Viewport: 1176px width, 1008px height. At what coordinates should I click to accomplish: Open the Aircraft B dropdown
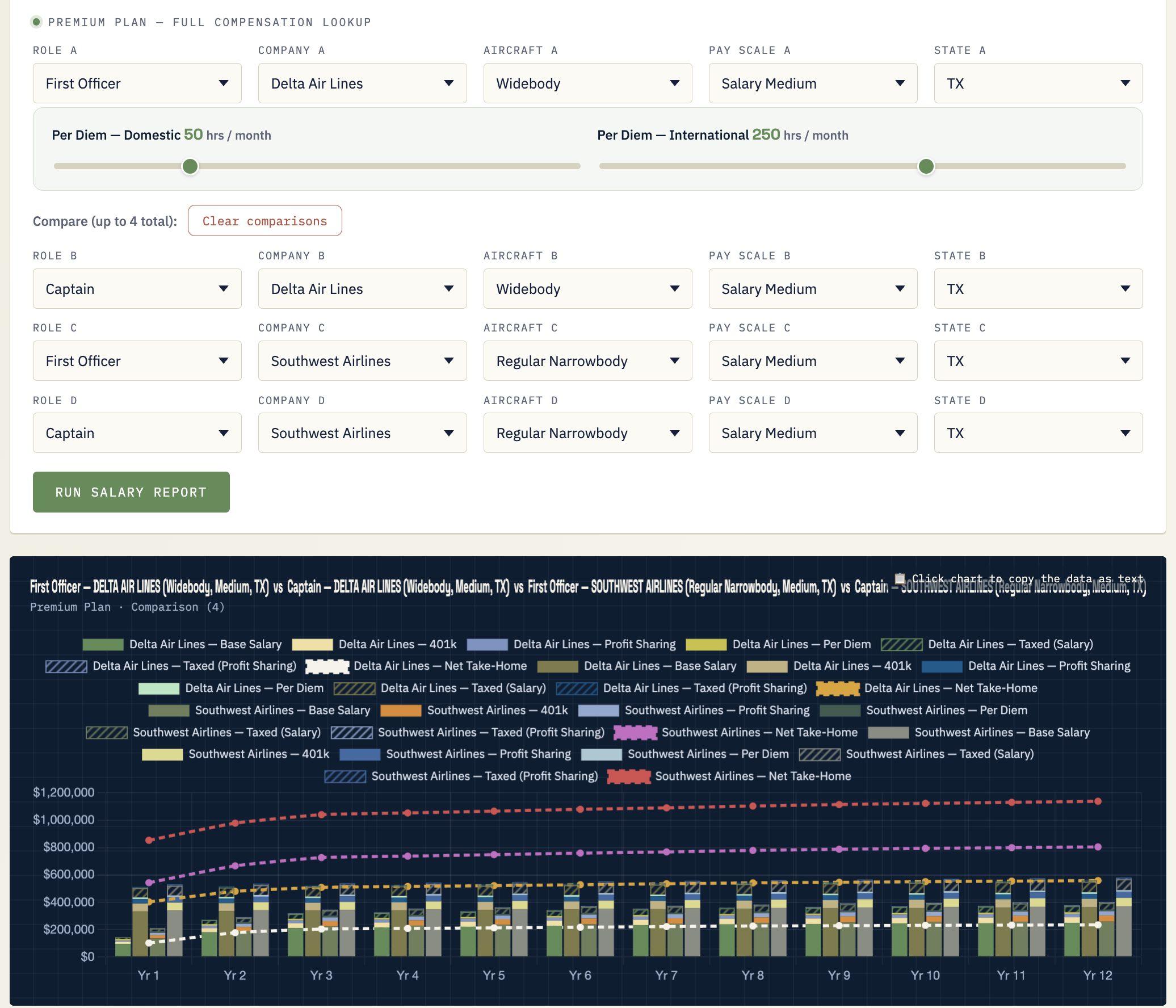tap(588, 289)
